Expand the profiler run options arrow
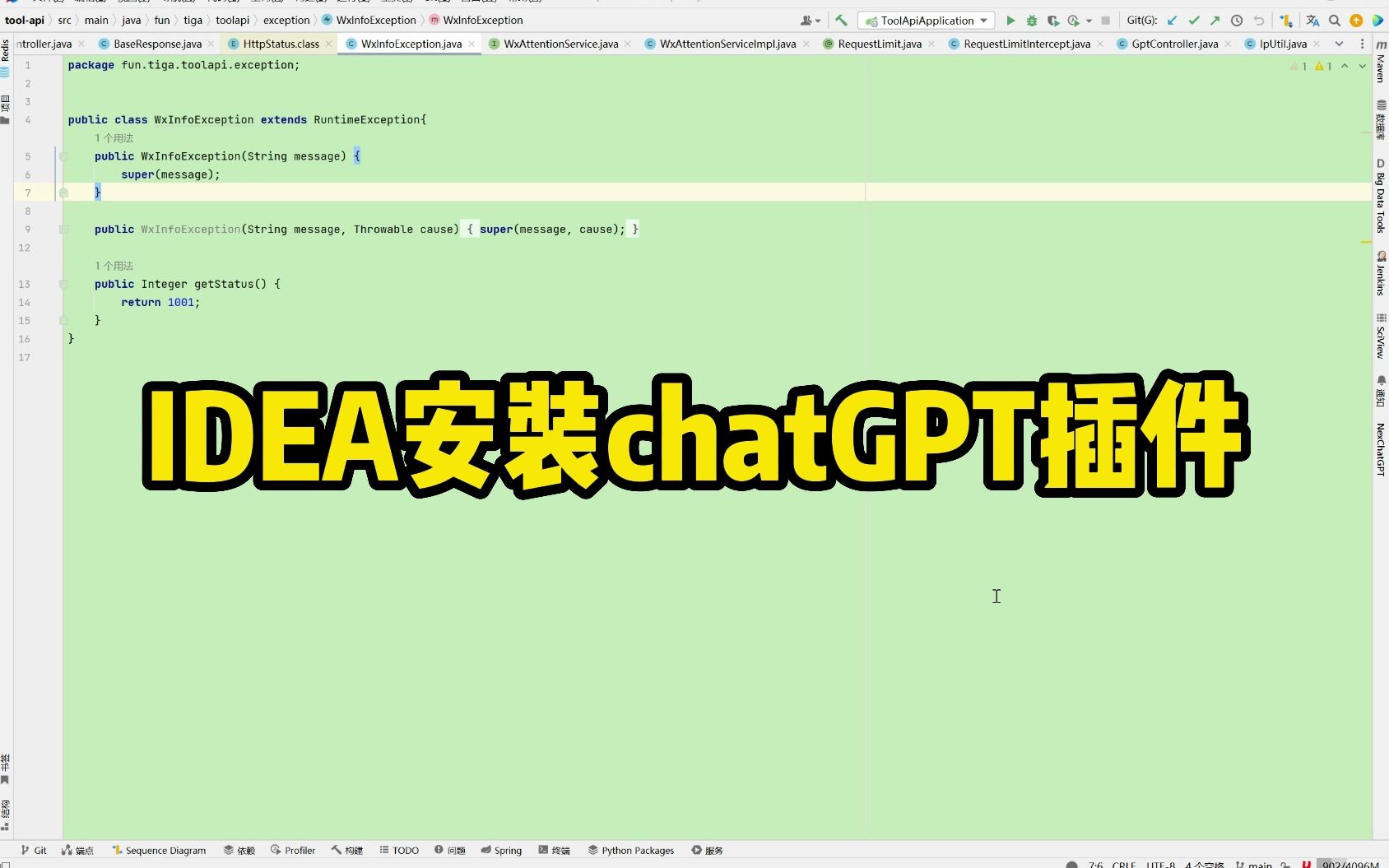 click(x=1089, y=21)
